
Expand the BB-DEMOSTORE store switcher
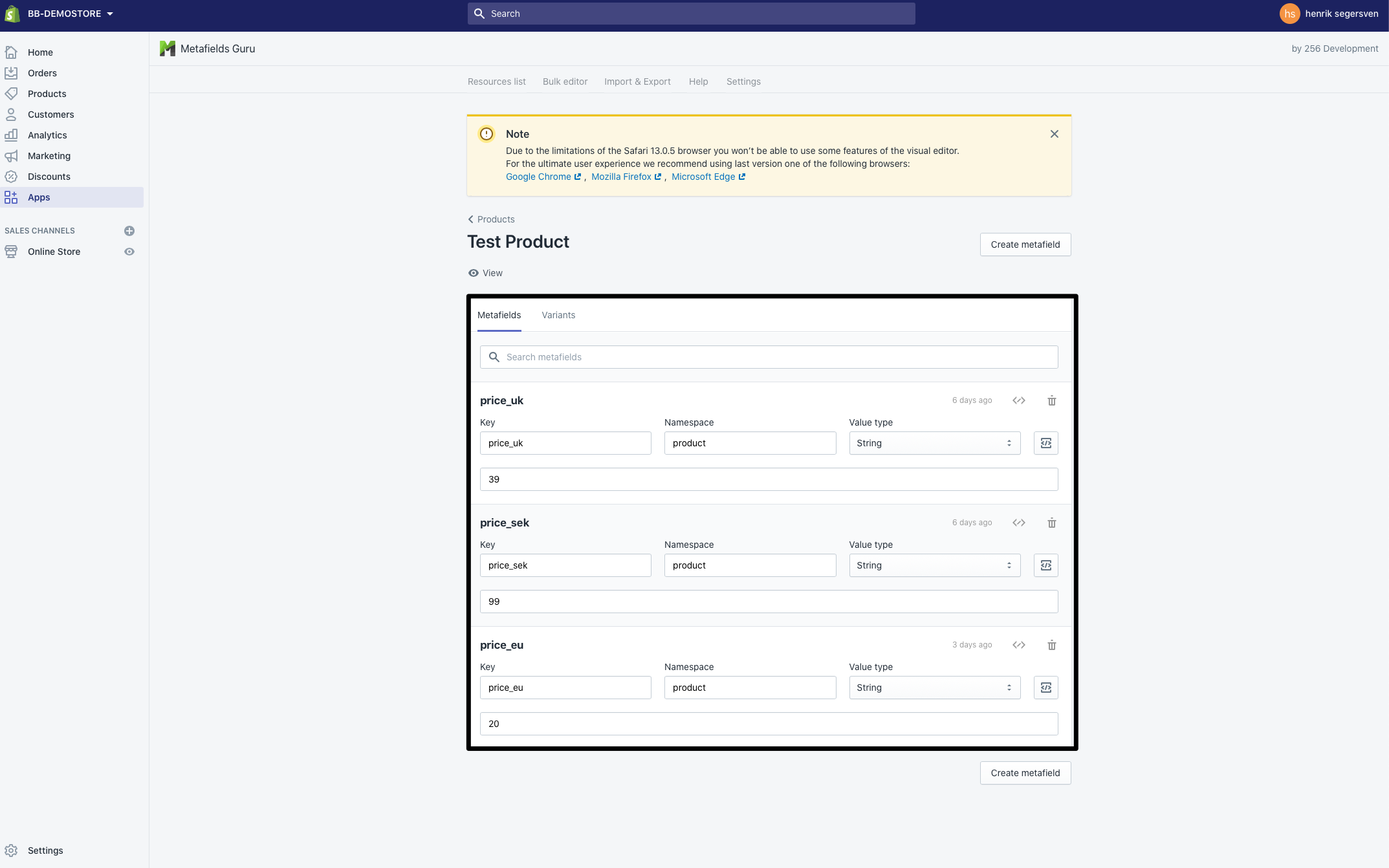[x=70, y=14]
